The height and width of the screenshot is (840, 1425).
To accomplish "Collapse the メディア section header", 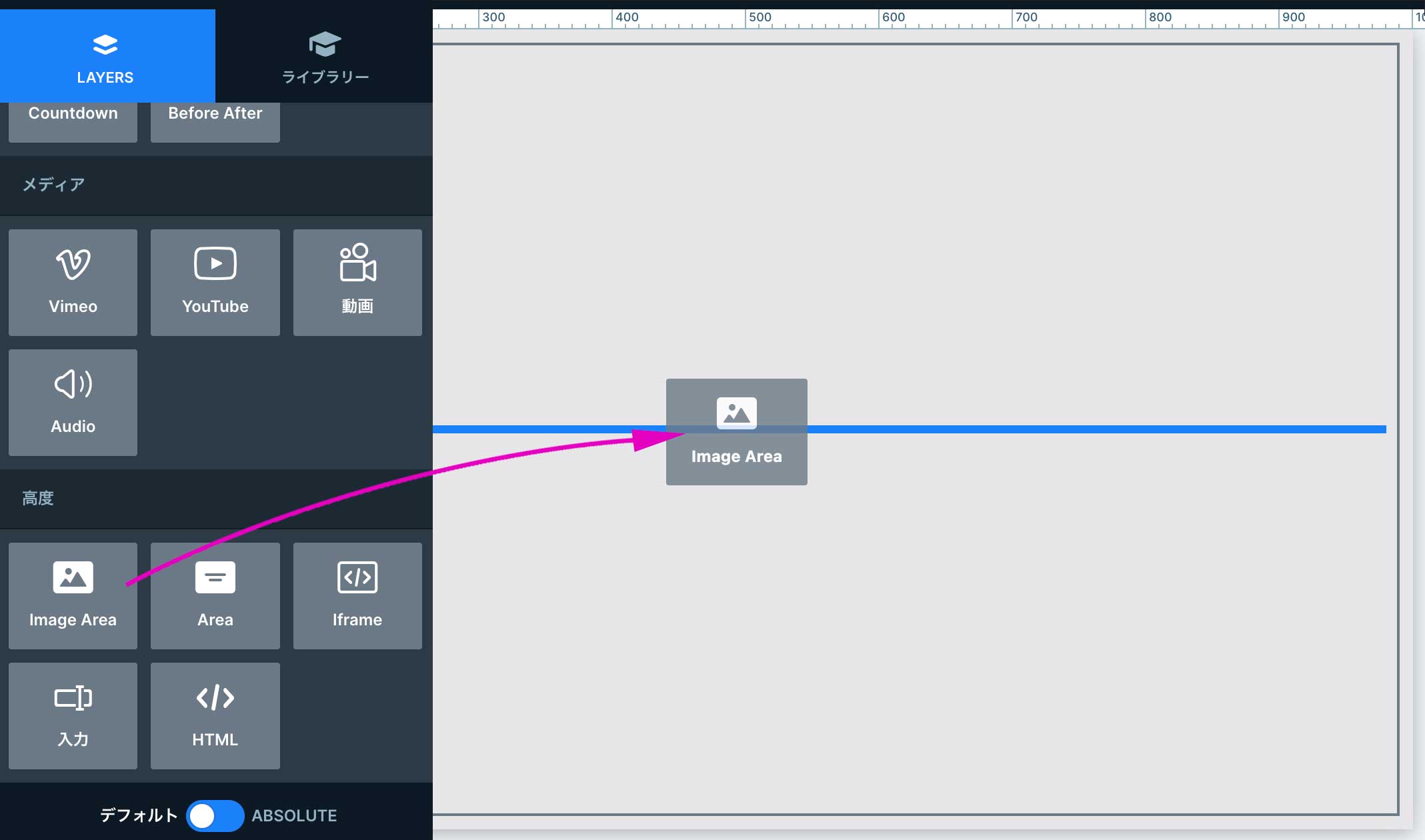I will (53, 185).
